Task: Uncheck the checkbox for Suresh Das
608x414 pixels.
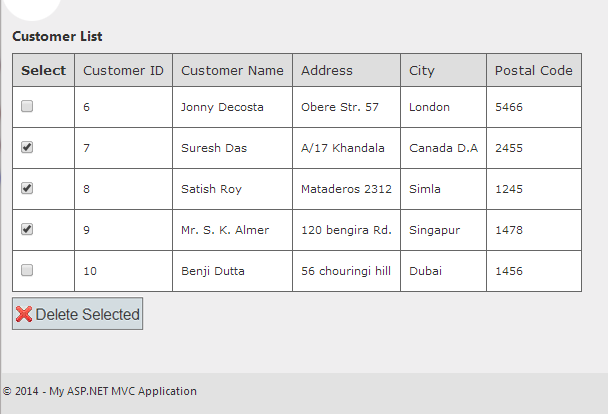Action: click(27, 147)
